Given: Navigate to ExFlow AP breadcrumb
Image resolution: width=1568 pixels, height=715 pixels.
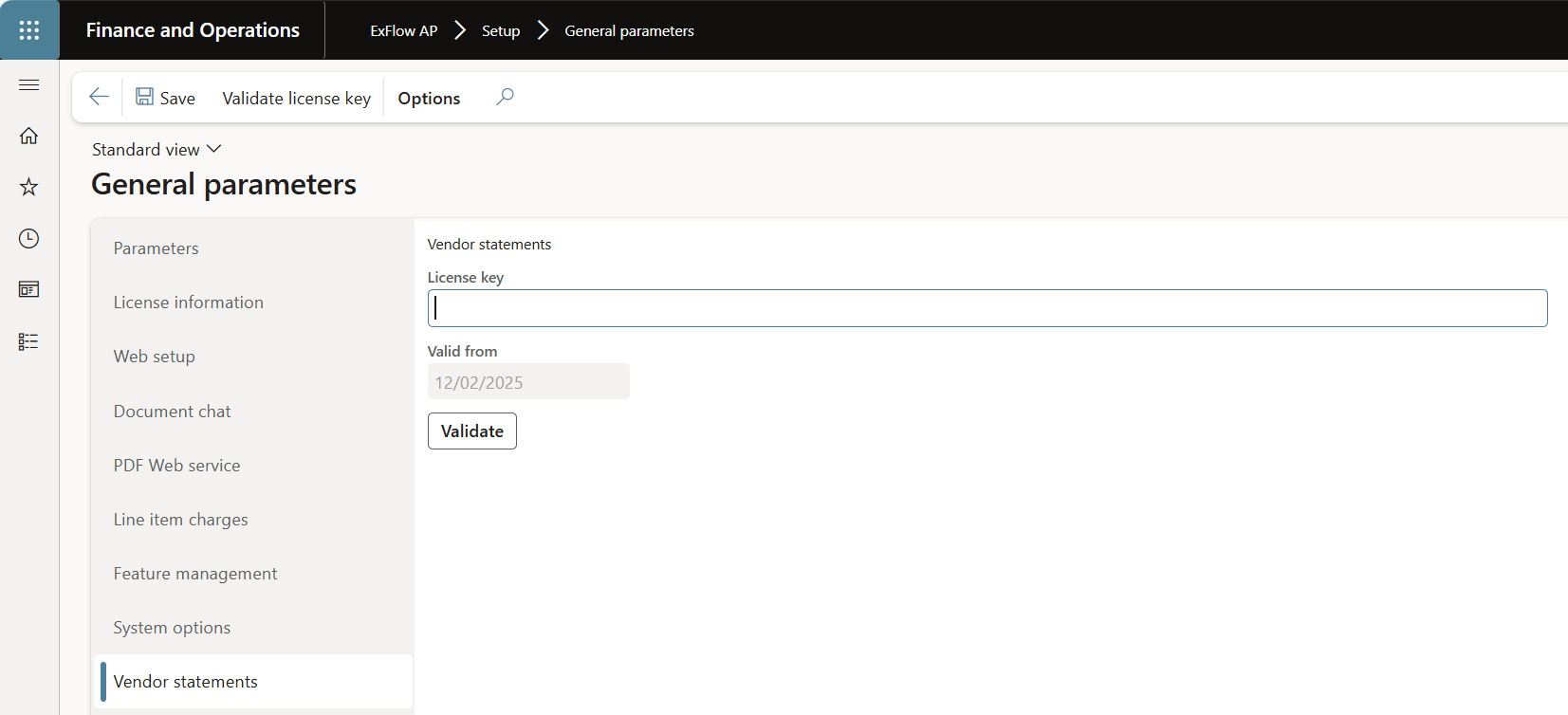Looking at the screenshot, I should tap(403, 31).
